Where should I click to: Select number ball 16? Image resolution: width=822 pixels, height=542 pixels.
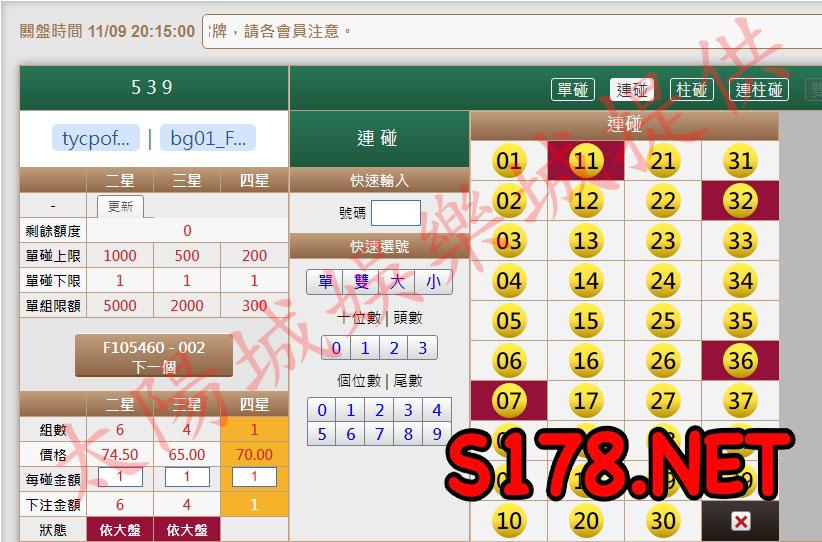click(586, 361)
